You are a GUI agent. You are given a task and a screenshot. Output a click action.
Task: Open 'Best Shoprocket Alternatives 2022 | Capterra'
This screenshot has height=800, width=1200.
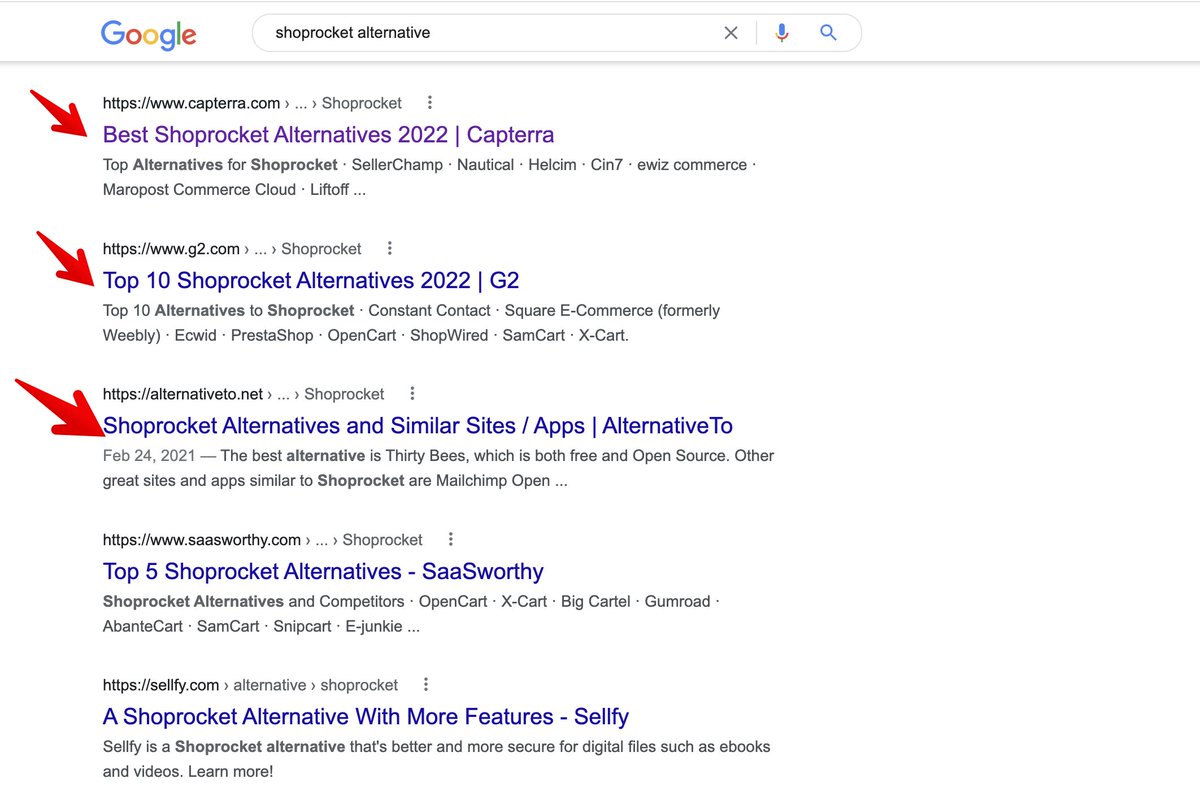(x=328, y=135)
